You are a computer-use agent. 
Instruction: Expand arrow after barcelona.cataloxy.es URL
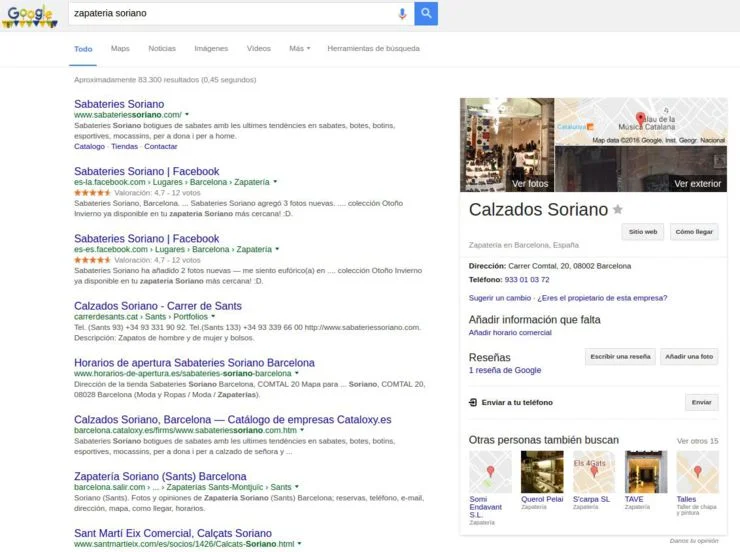302,430
